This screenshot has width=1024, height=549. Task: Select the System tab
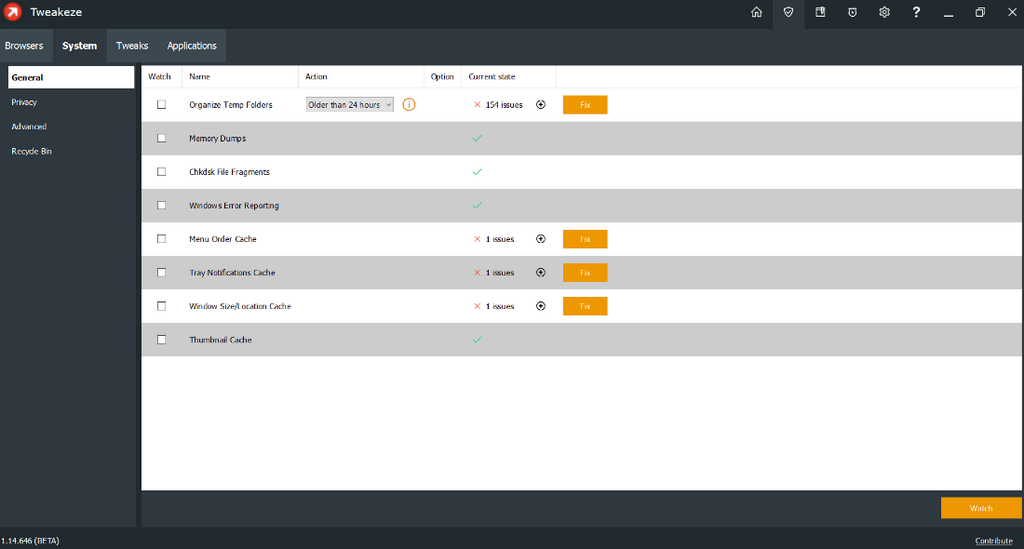80,46
